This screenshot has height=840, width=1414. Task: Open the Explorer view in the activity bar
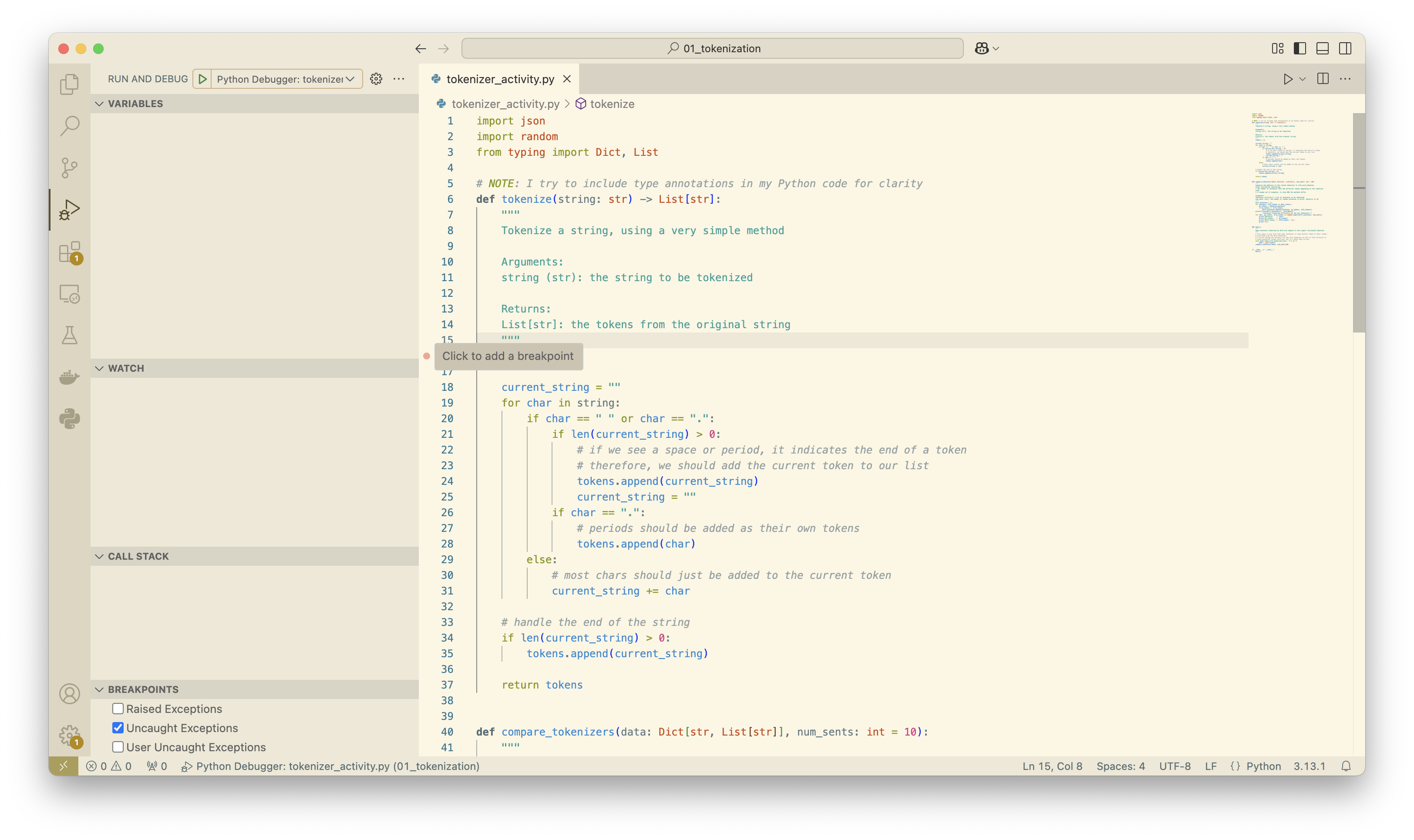pyautogui.click(x=69, y=84)
